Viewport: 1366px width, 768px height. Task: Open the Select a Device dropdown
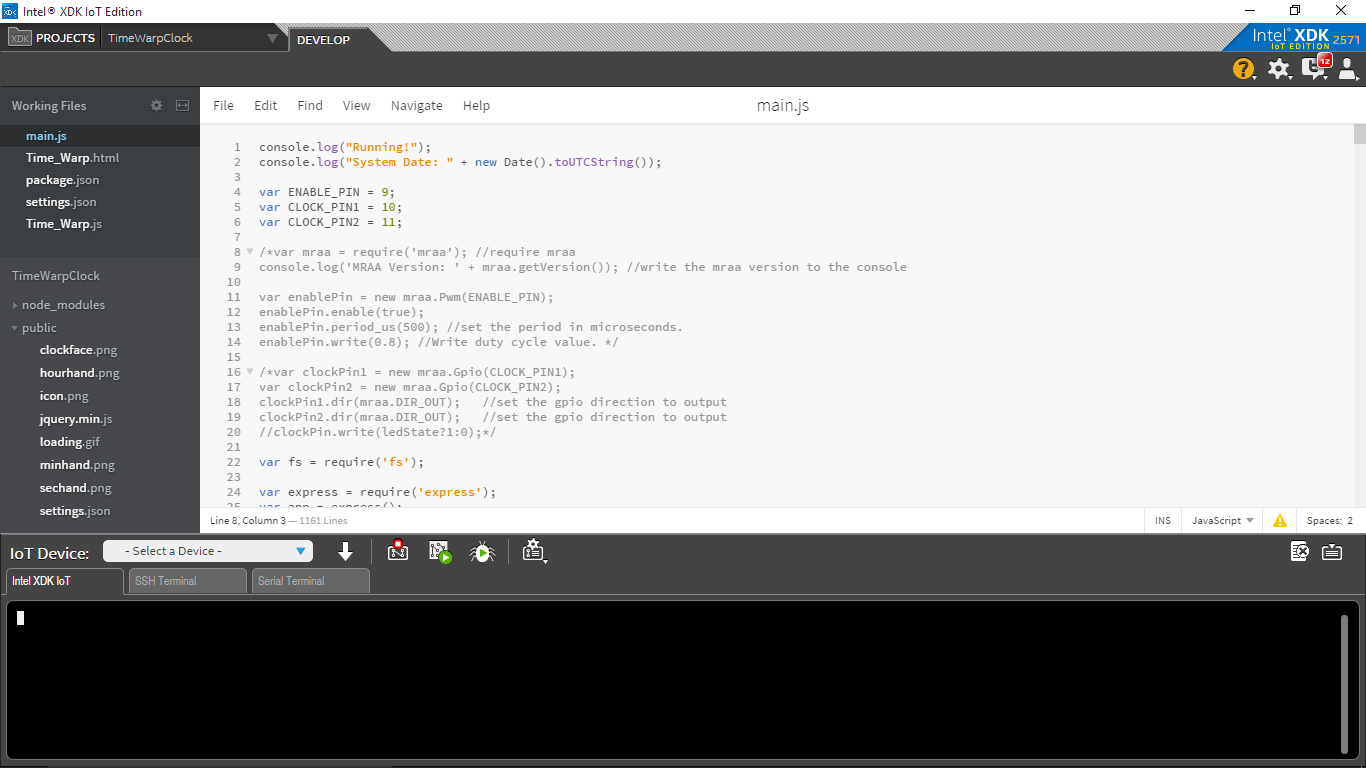tap(208, 551)
